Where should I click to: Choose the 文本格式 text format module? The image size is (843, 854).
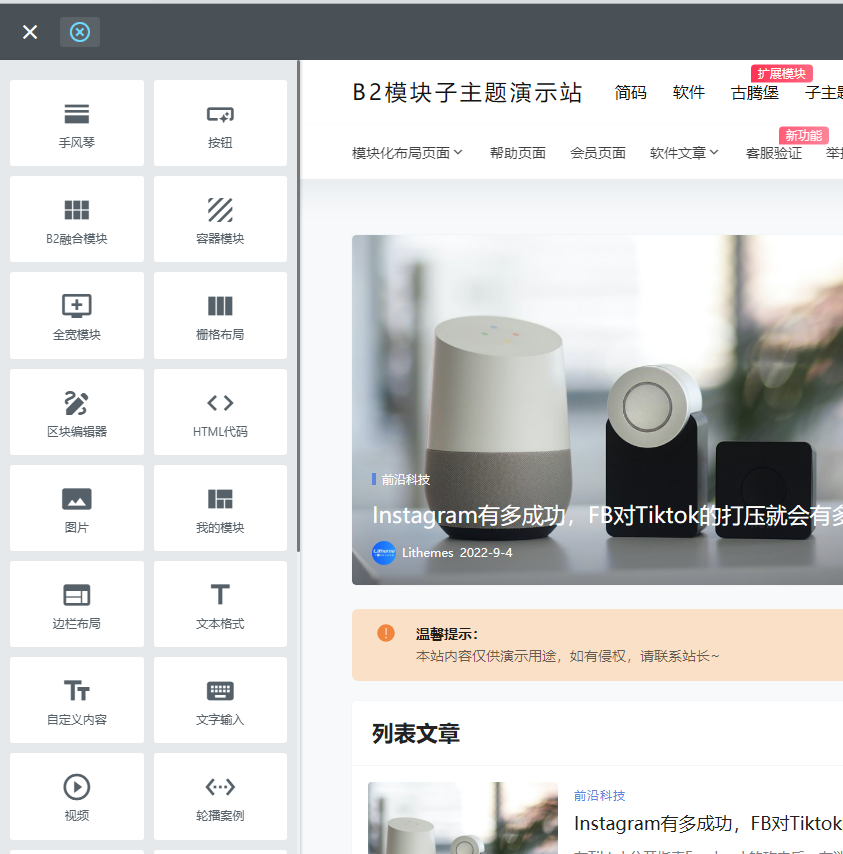(220, 604)
